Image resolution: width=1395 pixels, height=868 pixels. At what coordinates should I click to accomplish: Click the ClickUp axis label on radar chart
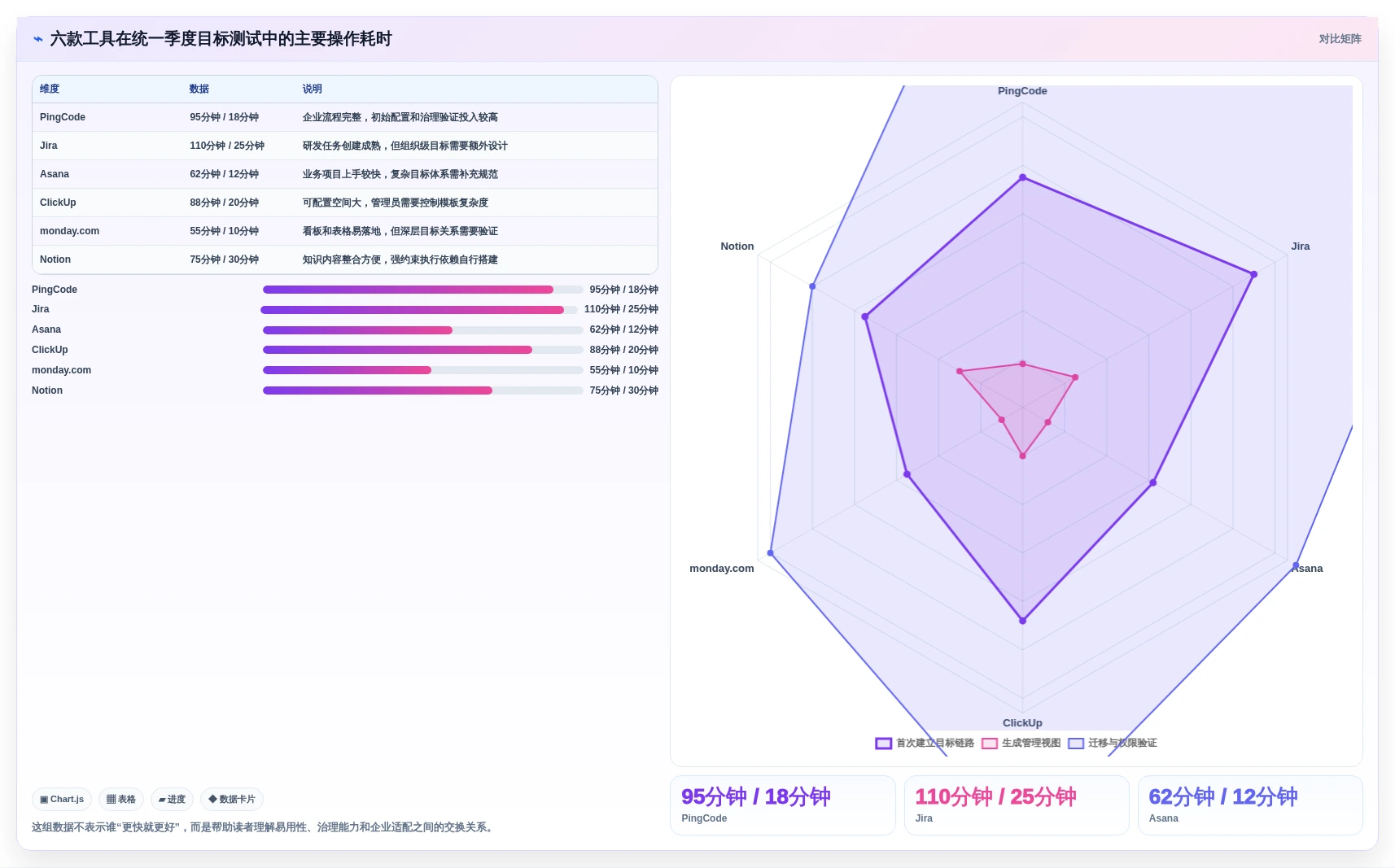(x=1022, y=723)
